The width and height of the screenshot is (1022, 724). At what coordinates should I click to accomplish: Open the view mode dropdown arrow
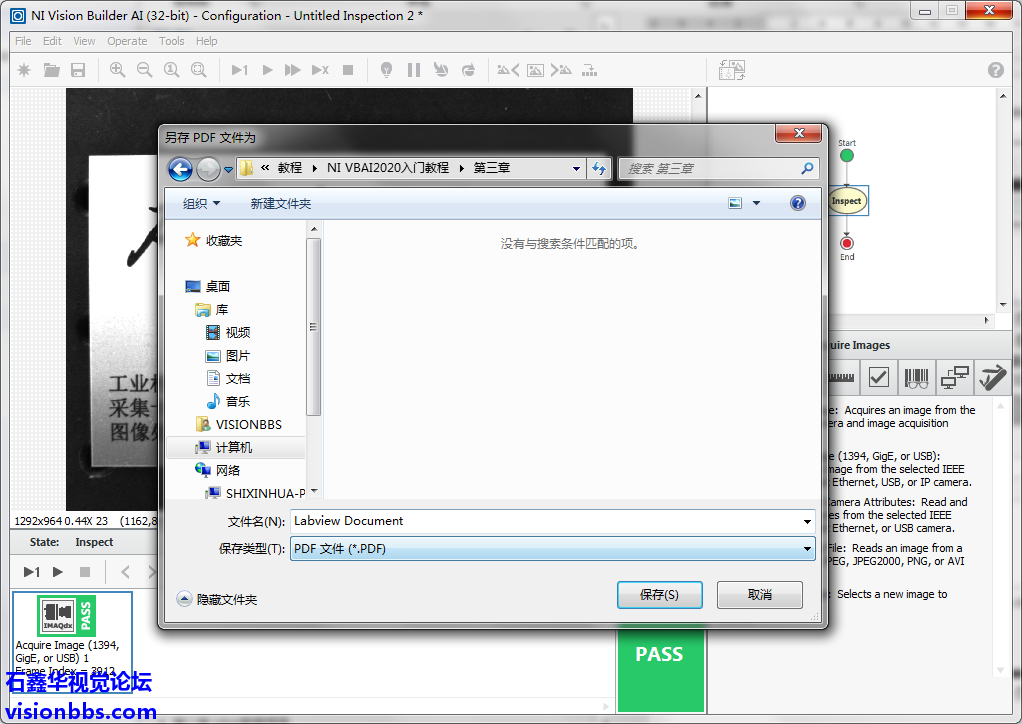pos(756,203)
